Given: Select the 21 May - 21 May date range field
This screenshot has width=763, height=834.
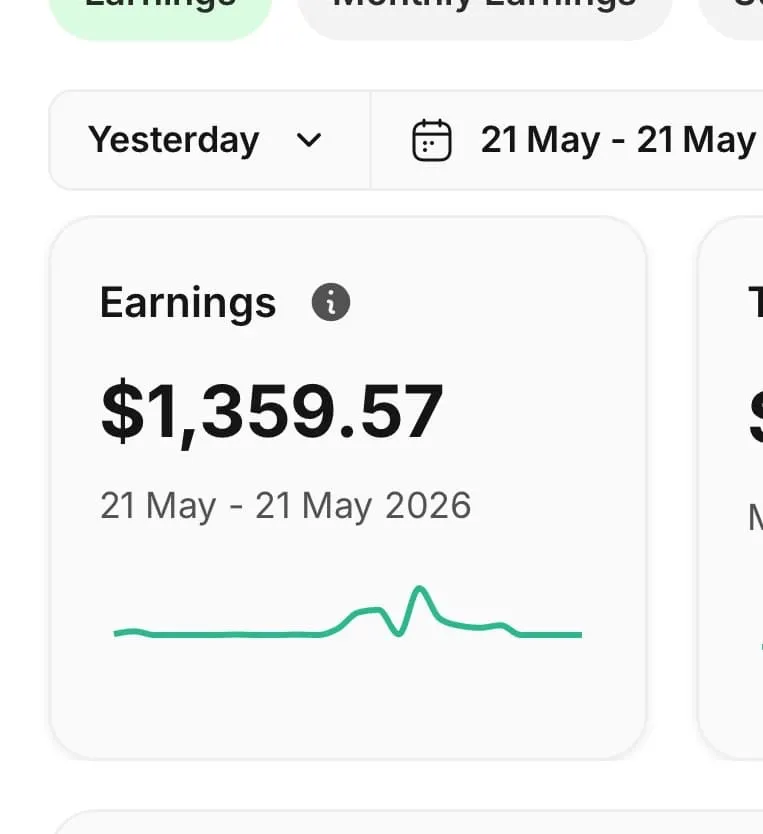Looking at the screenshot, I should click(567, 140).
